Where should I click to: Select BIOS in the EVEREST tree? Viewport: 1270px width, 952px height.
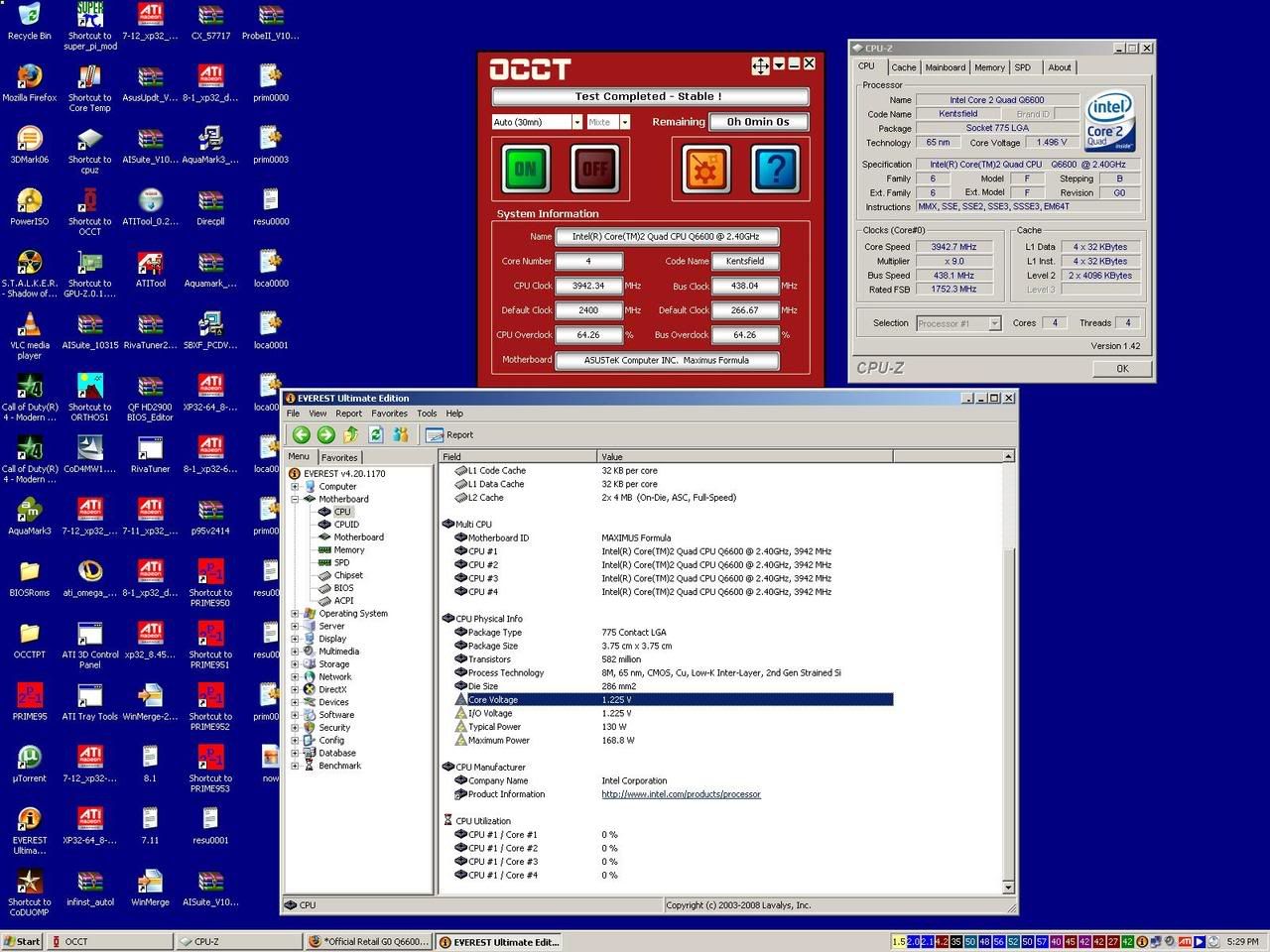pyautogui.click(x=343, y=588)
